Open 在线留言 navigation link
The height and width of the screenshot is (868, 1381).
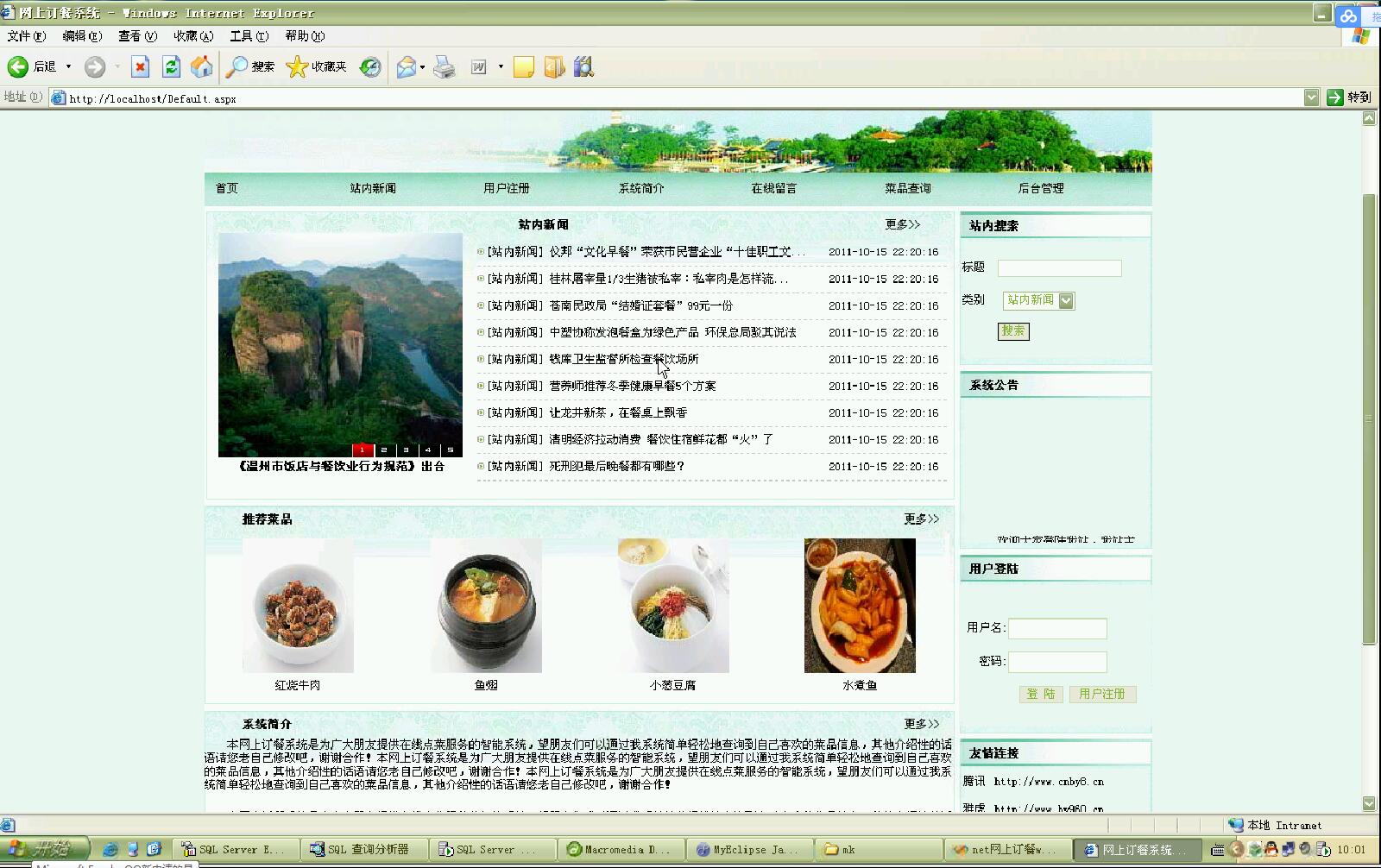[x=773, y=188]
